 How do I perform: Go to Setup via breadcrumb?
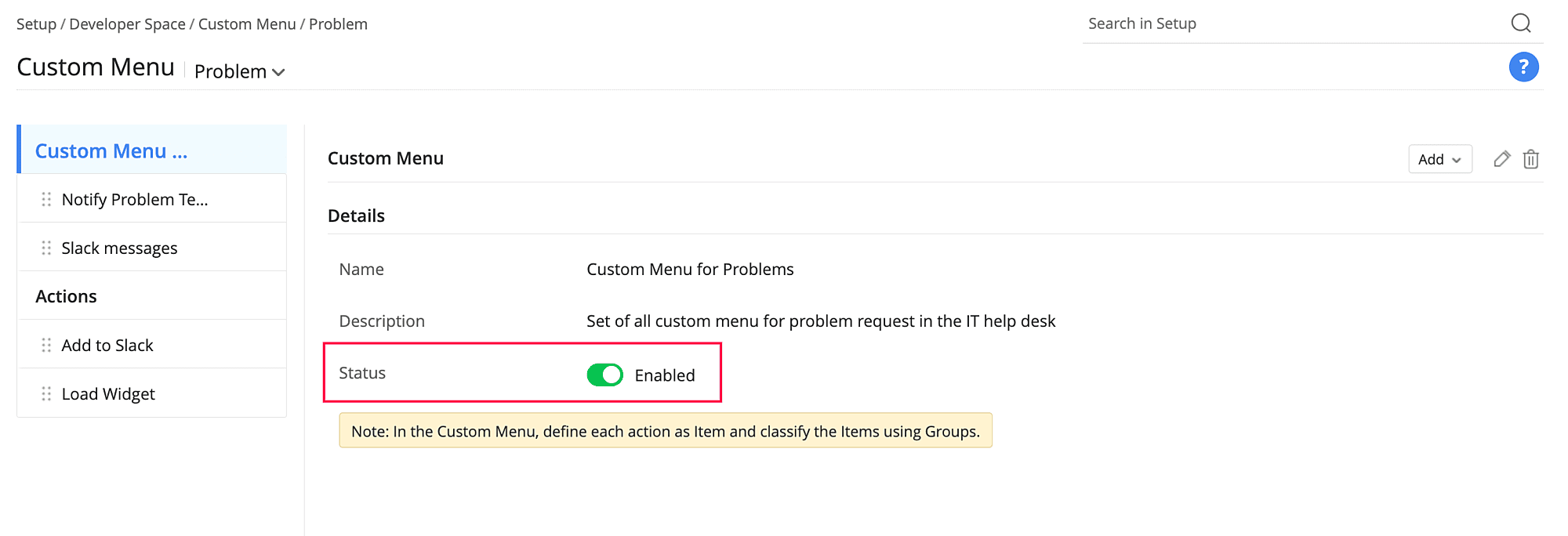(x=36, y=24)
